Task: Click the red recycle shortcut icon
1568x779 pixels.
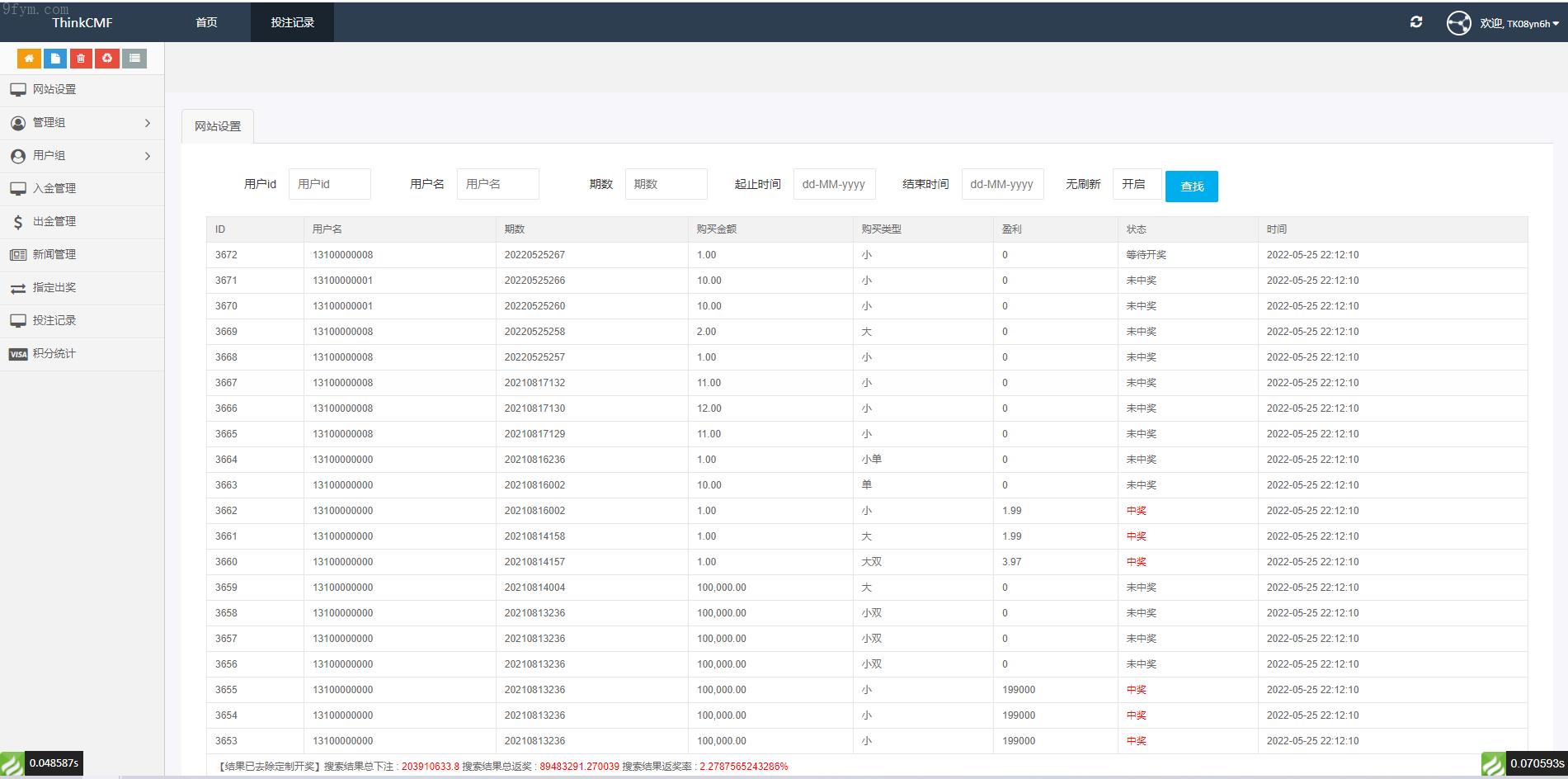Action: click(107, 58)
